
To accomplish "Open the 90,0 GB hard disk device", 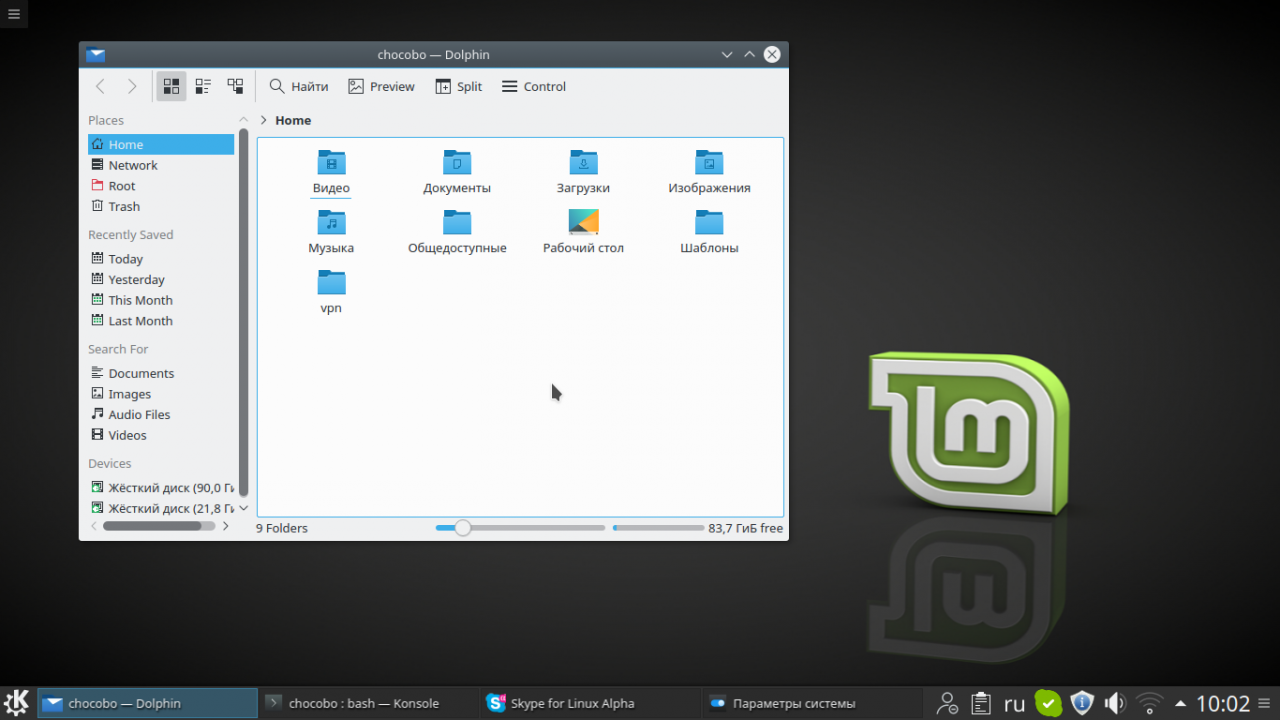I will pos(161,488).
